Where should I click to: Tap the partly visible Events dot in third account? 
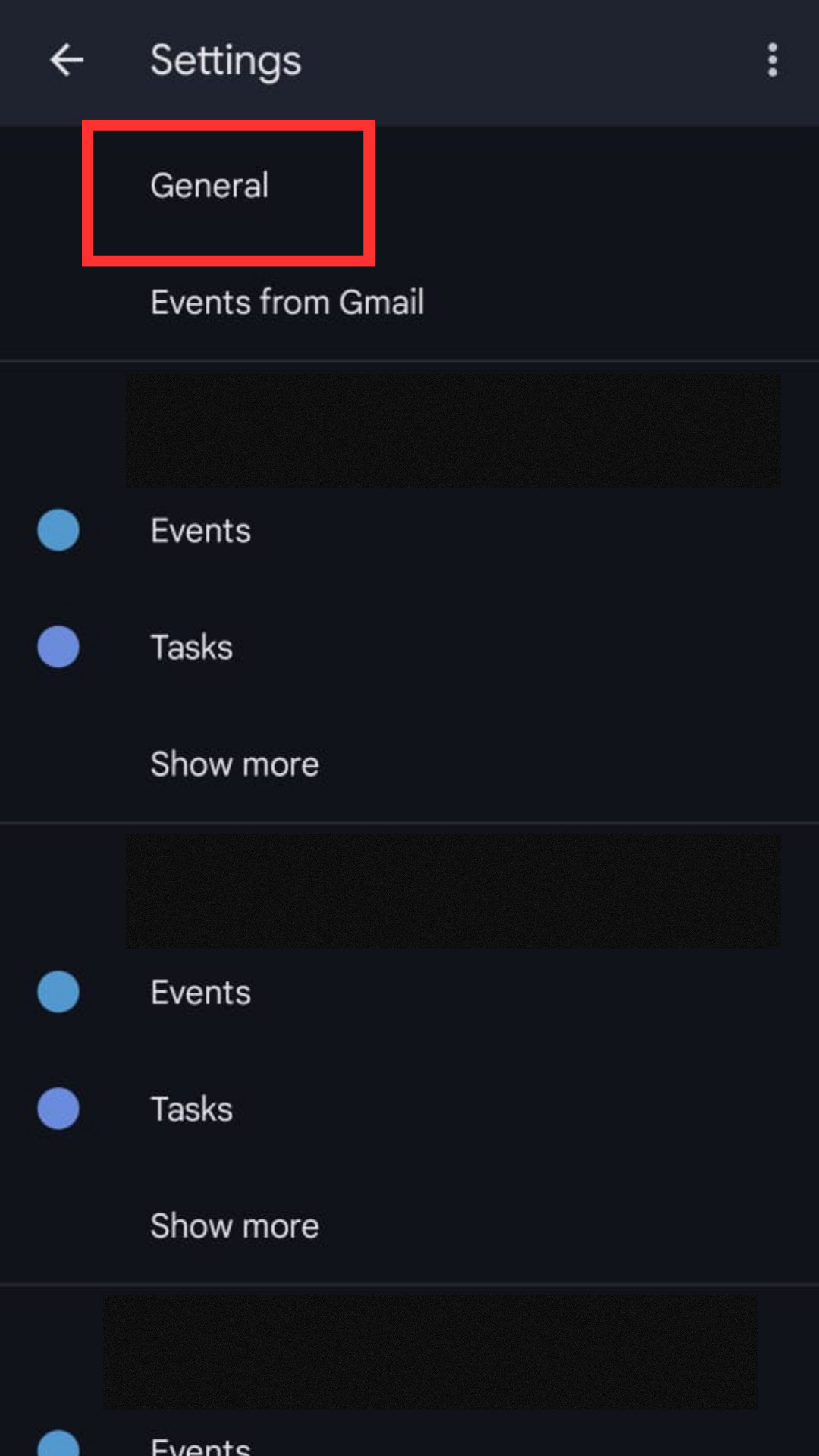(58, 1445)
